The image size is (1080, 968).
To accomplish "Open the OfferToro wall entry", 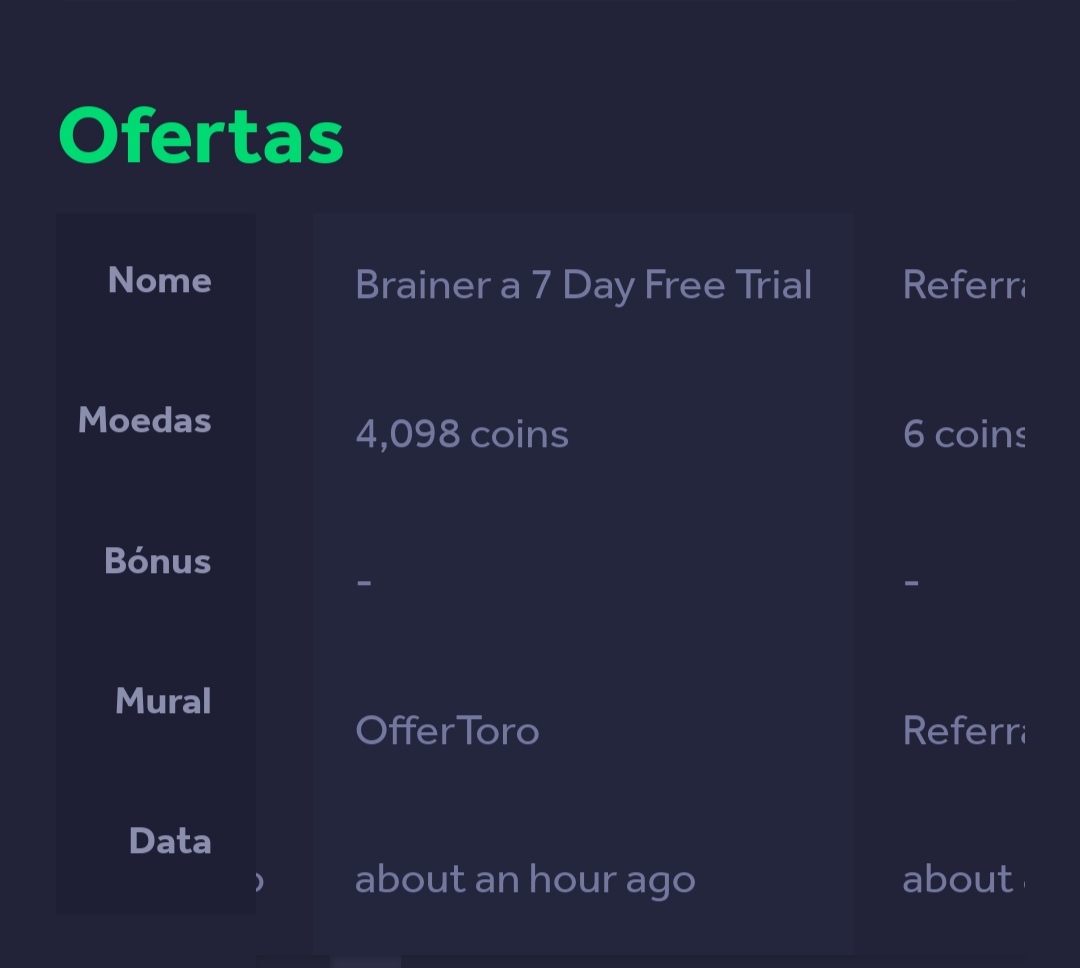I will [447, 731].
